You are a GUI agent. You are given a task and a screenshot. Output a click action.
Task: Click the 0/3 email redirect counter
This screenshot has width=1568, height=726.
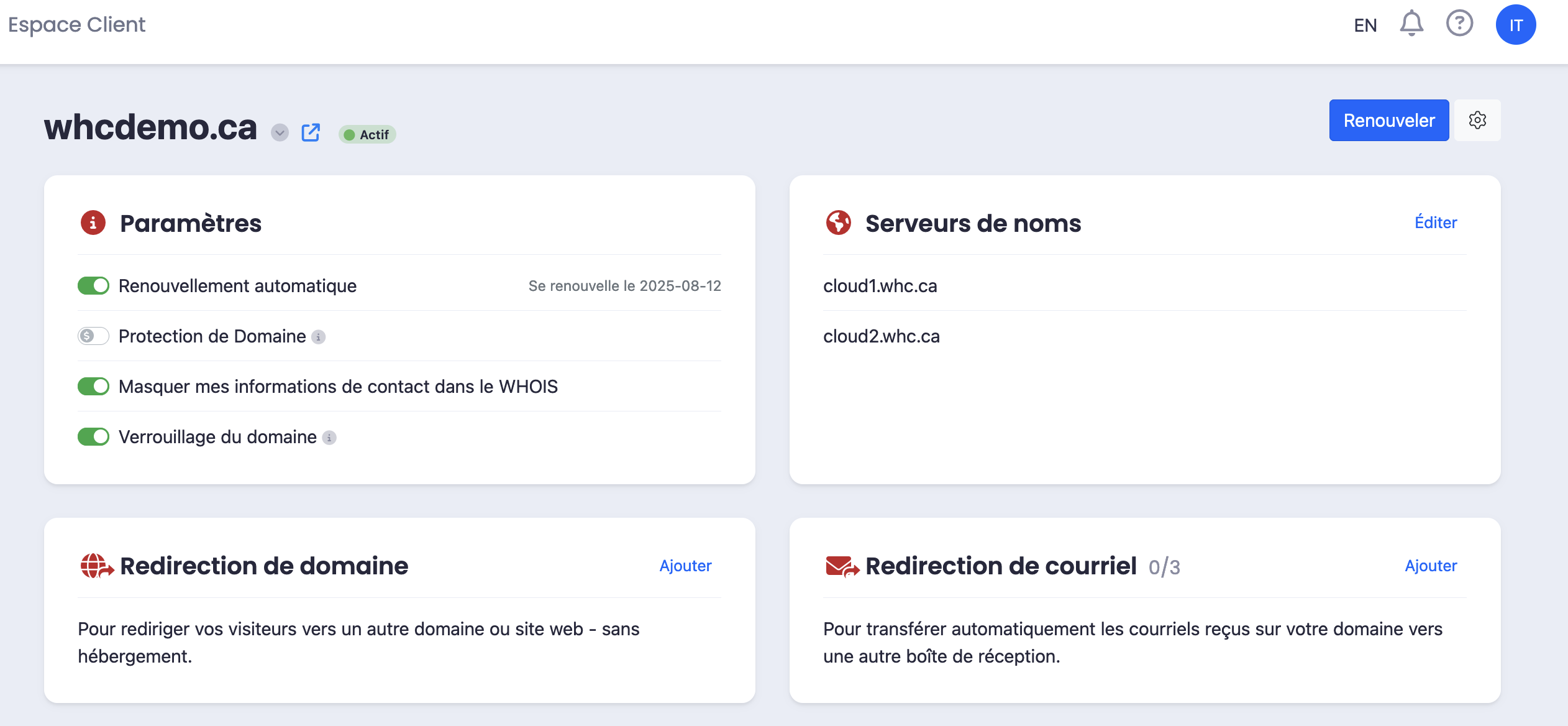tap(1164, 567)
